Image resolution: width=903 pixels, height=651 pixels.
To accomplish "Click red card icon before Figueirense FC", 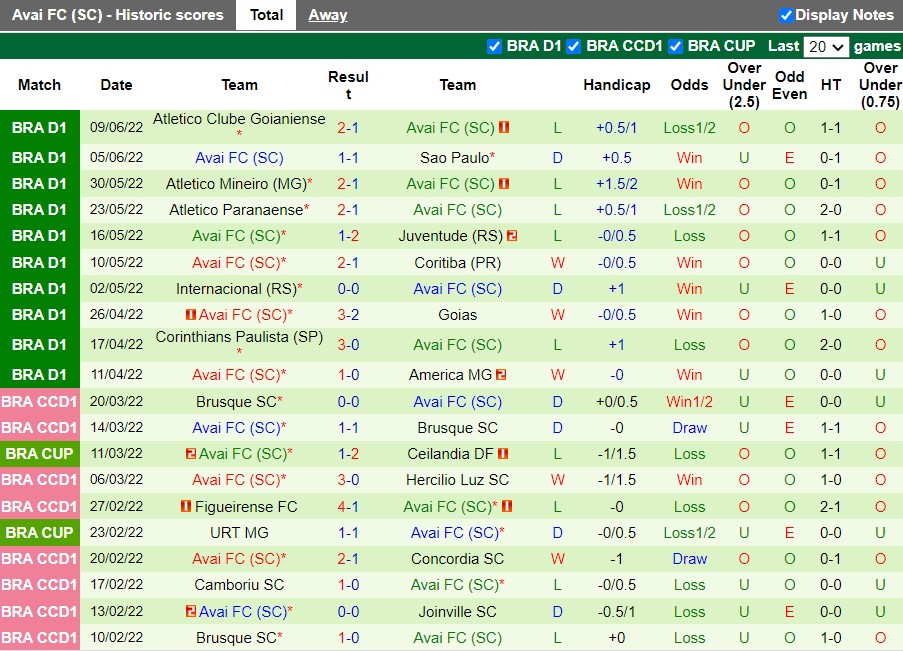I will (185, 506).
